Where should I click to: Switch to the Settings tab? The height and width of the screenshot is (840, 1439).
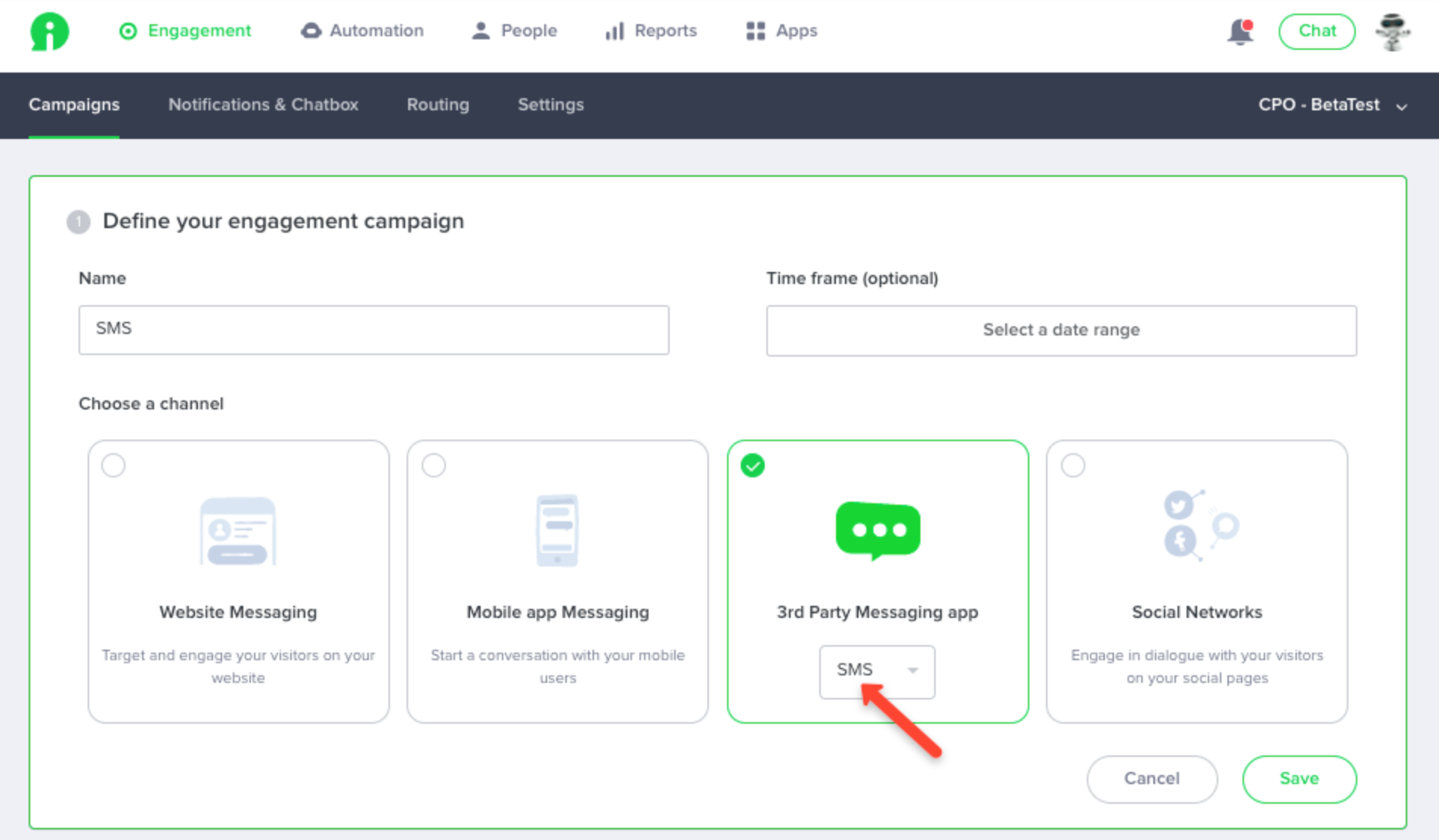click(551, 105)
